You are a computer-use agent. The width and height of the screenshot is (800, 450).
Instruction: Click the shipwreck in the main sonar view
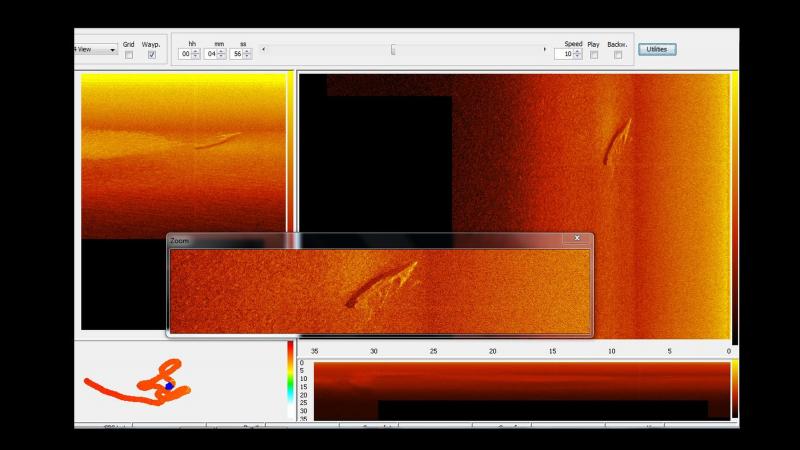tap(619, 140)
